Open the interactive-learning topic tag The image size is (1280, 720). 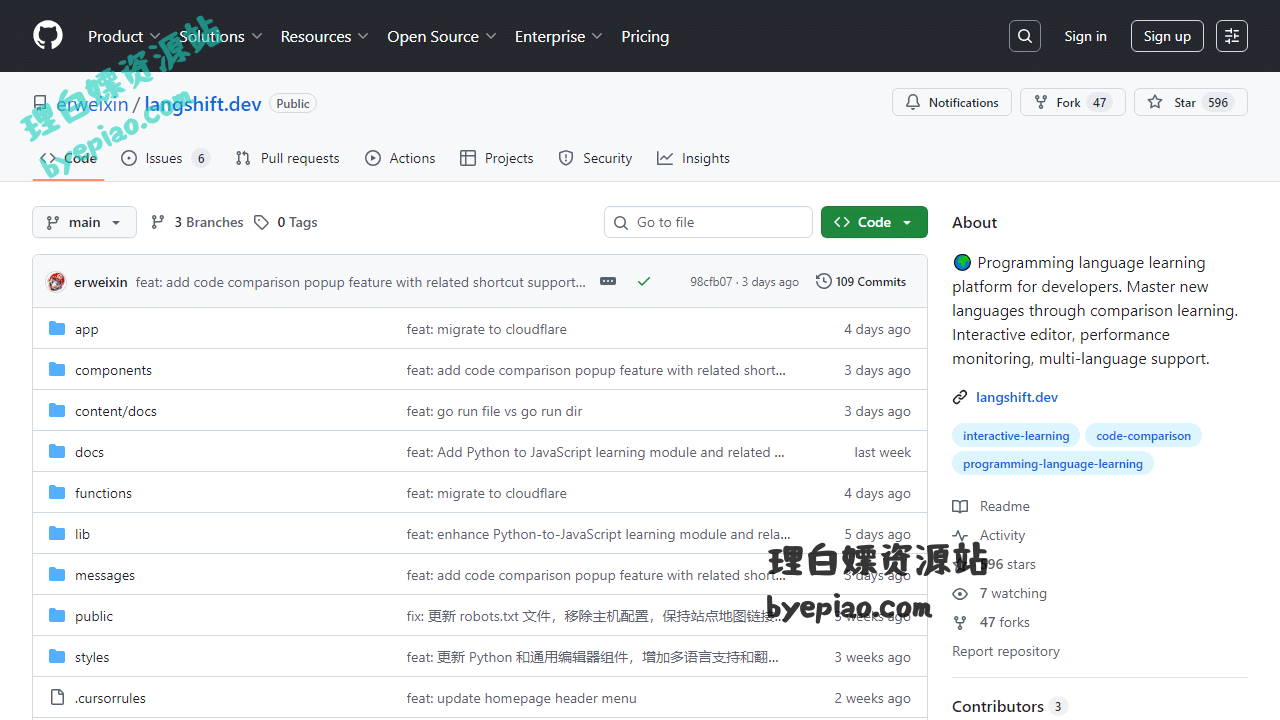pyautogui.click(x=1016, y=435)
